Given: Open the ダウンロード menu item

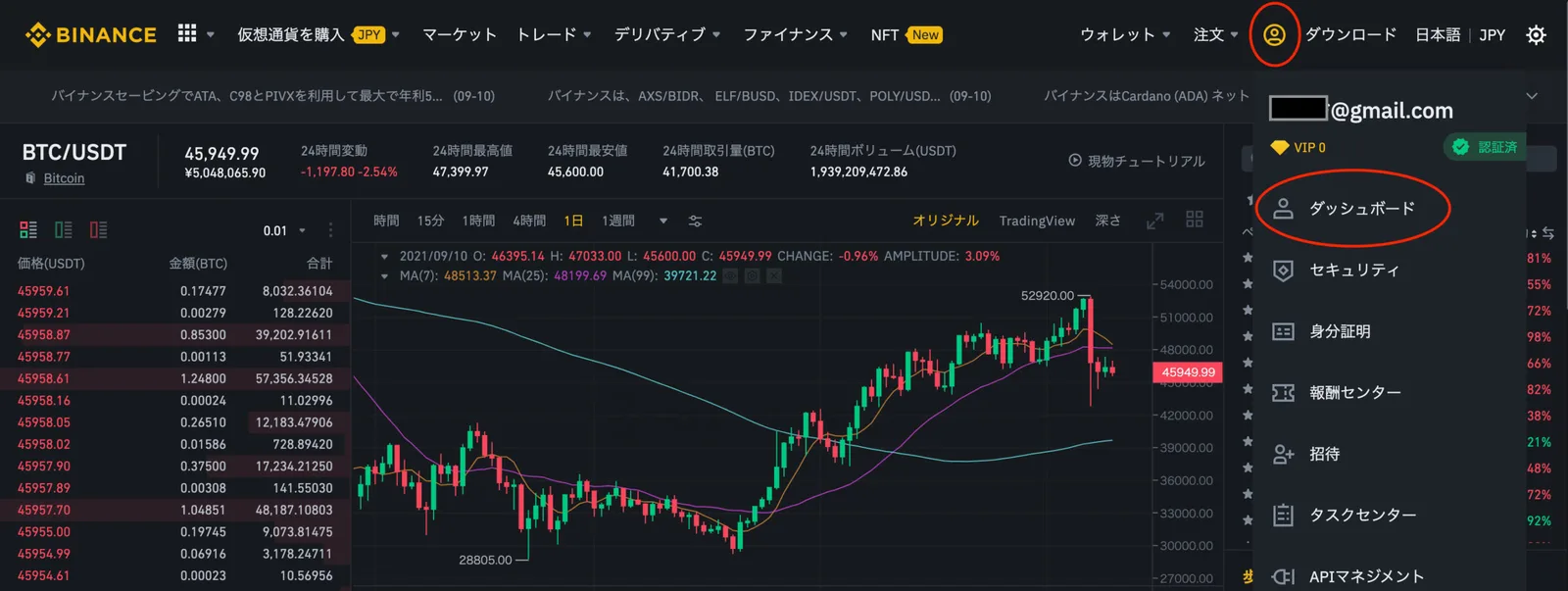Looking at the screenshot, I should tap(1351, 34).
